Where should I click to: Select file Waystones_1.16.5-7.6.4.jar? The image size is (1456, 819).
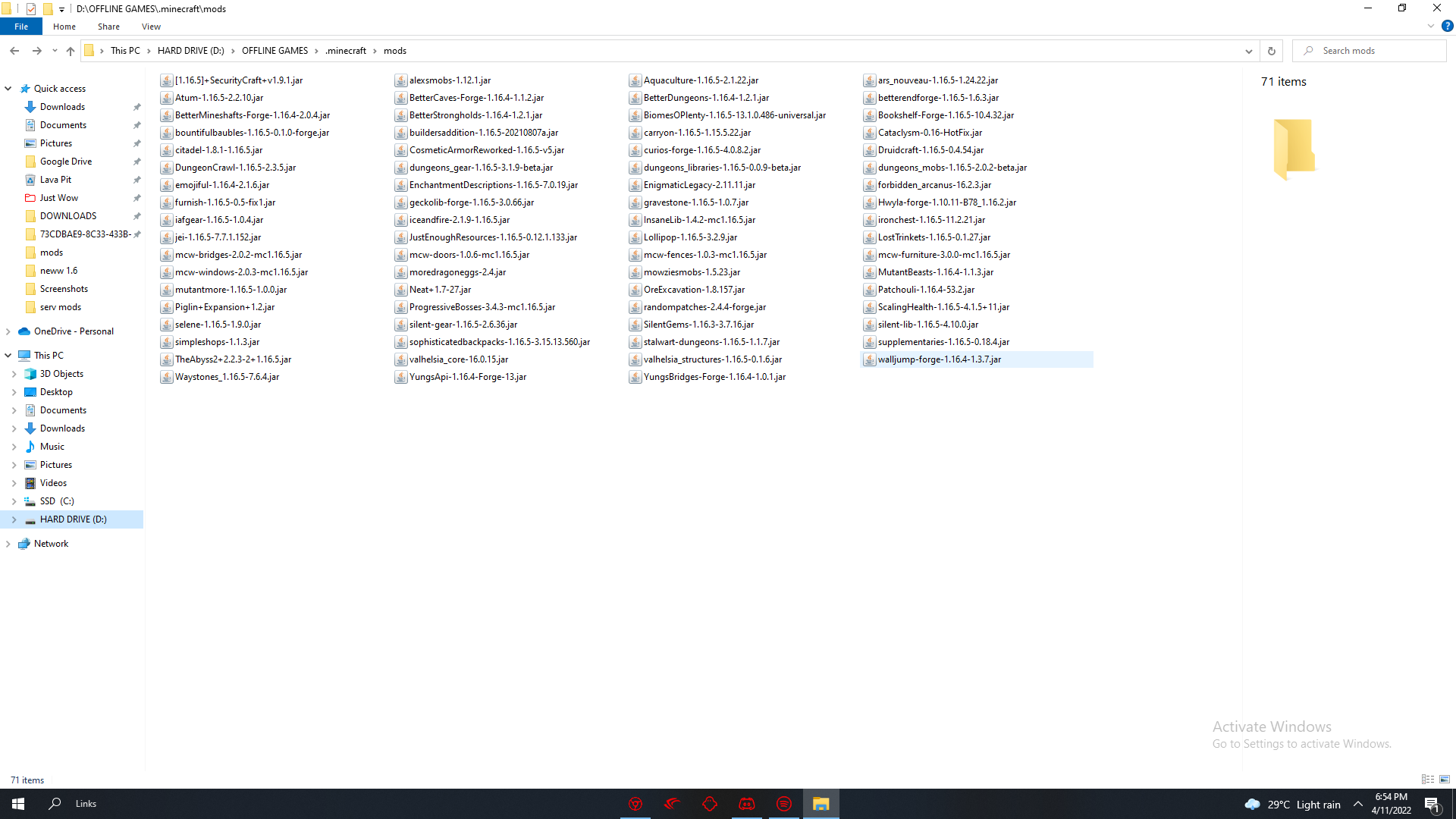pyautogui.click(x=227, y=377)
